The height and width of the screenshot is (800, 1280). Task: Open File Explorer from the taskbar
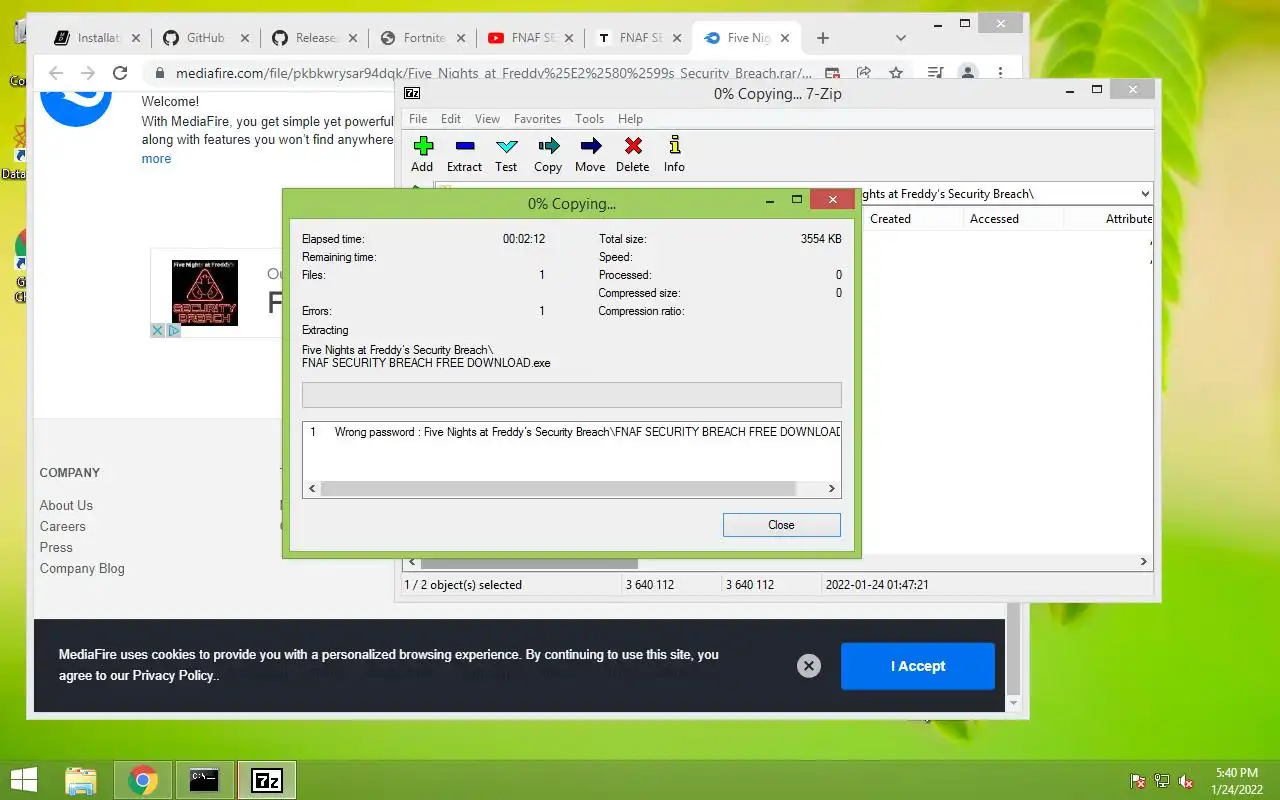(81, 780)
